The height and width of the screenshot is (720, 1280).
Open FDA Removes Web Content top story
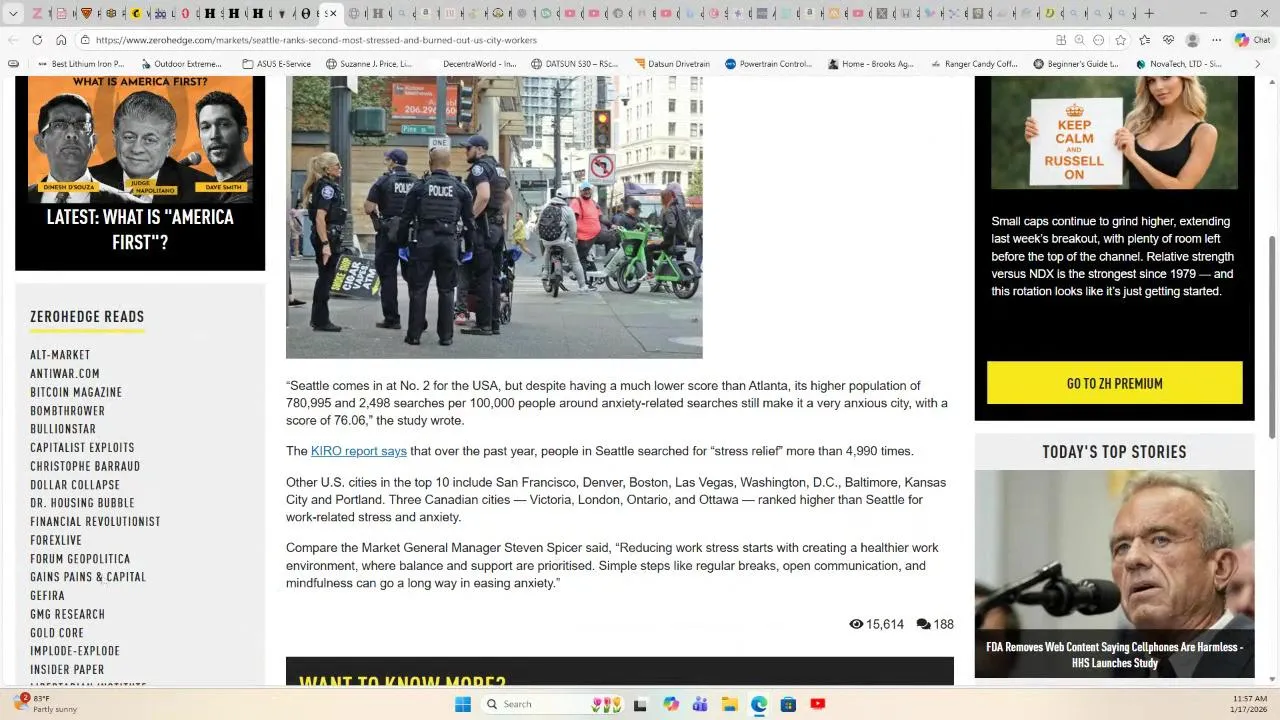point(1115,574)
